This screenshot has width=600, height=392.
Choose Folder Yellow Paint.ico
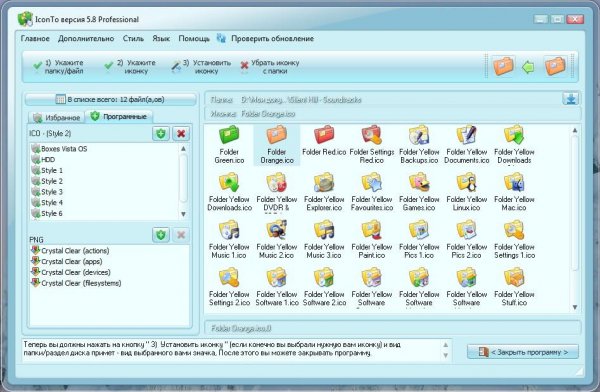pyautogui.click(x=372, y=240)
